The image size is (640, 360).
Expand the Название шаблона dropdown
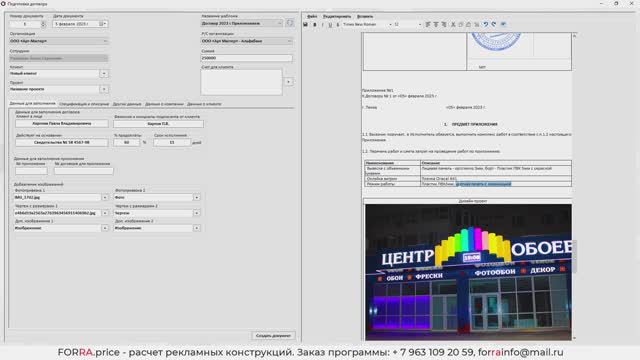[x=242, y=23]
